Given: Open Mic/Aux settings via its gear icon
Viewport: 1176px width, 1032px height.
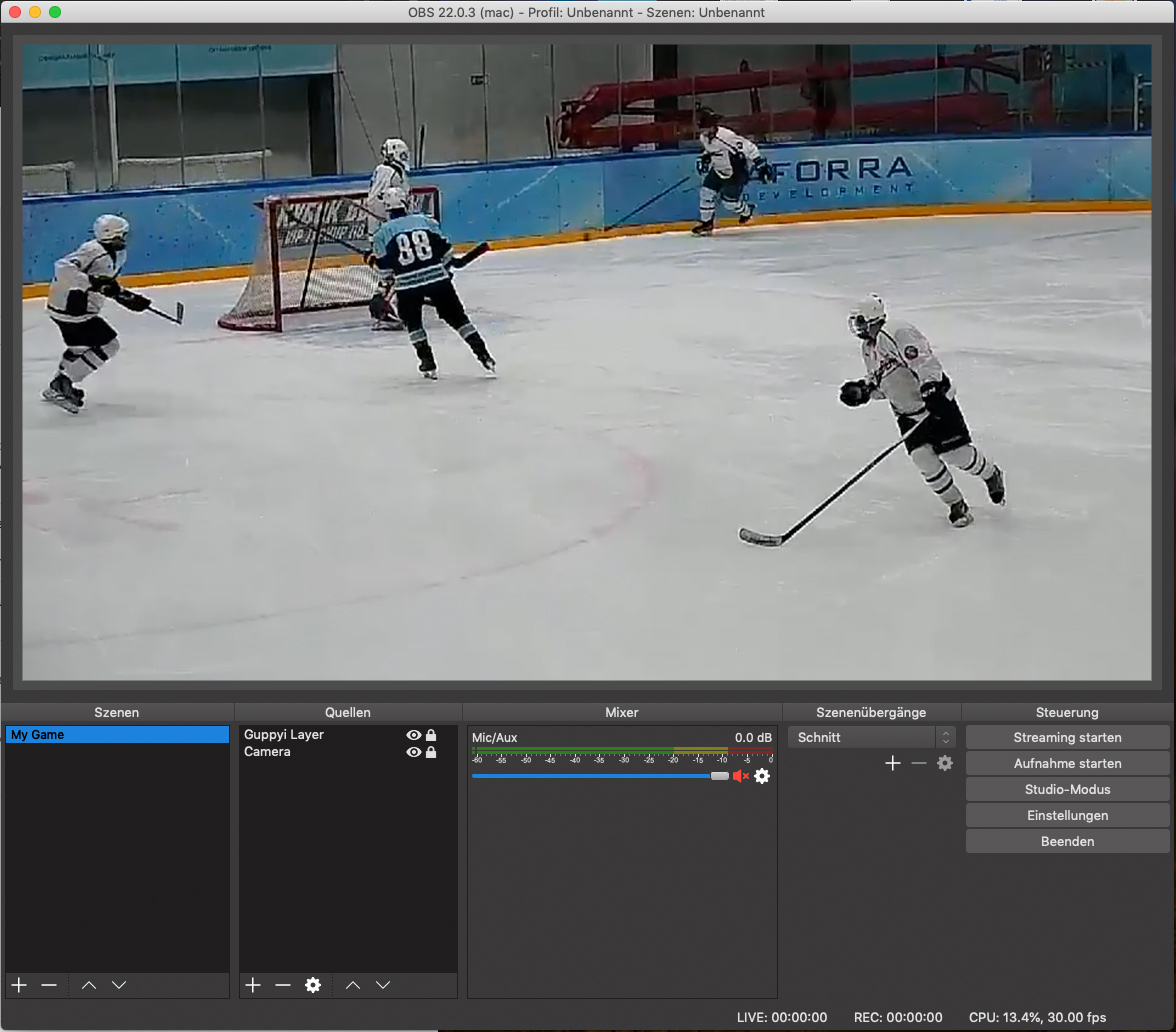Looking at the screenshot, I should (762, 776).
